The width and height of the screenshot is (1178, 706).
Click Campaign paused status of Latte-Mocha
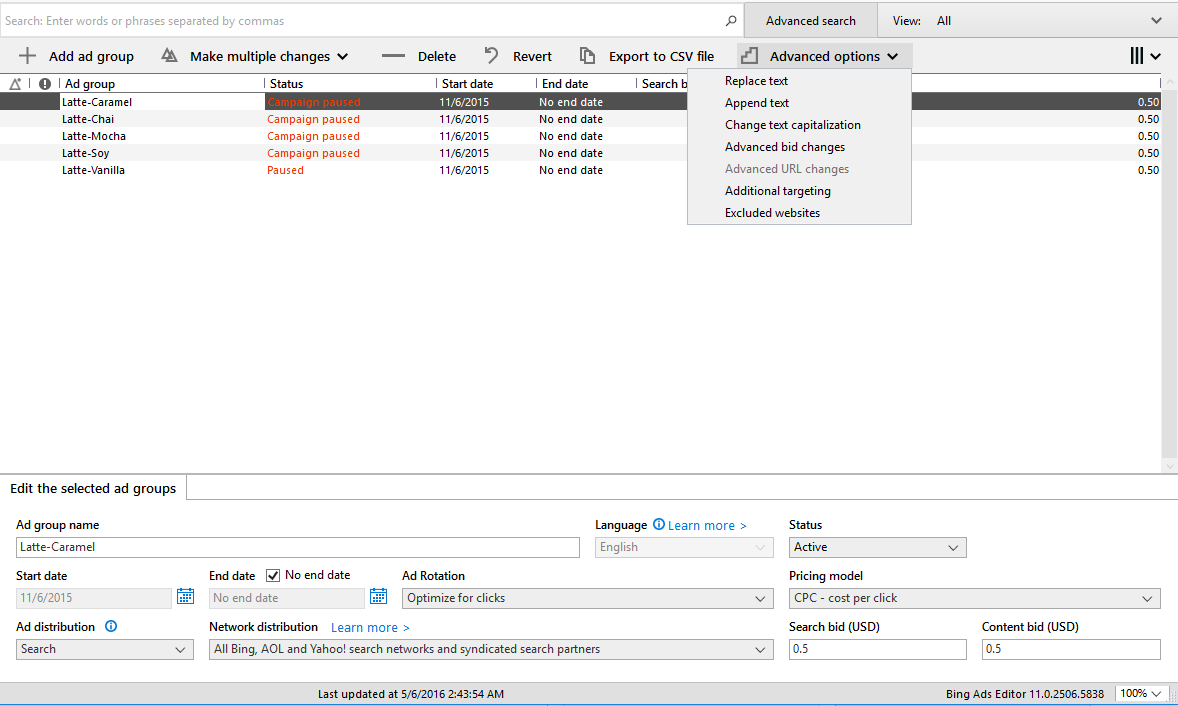tap(313, 136)
